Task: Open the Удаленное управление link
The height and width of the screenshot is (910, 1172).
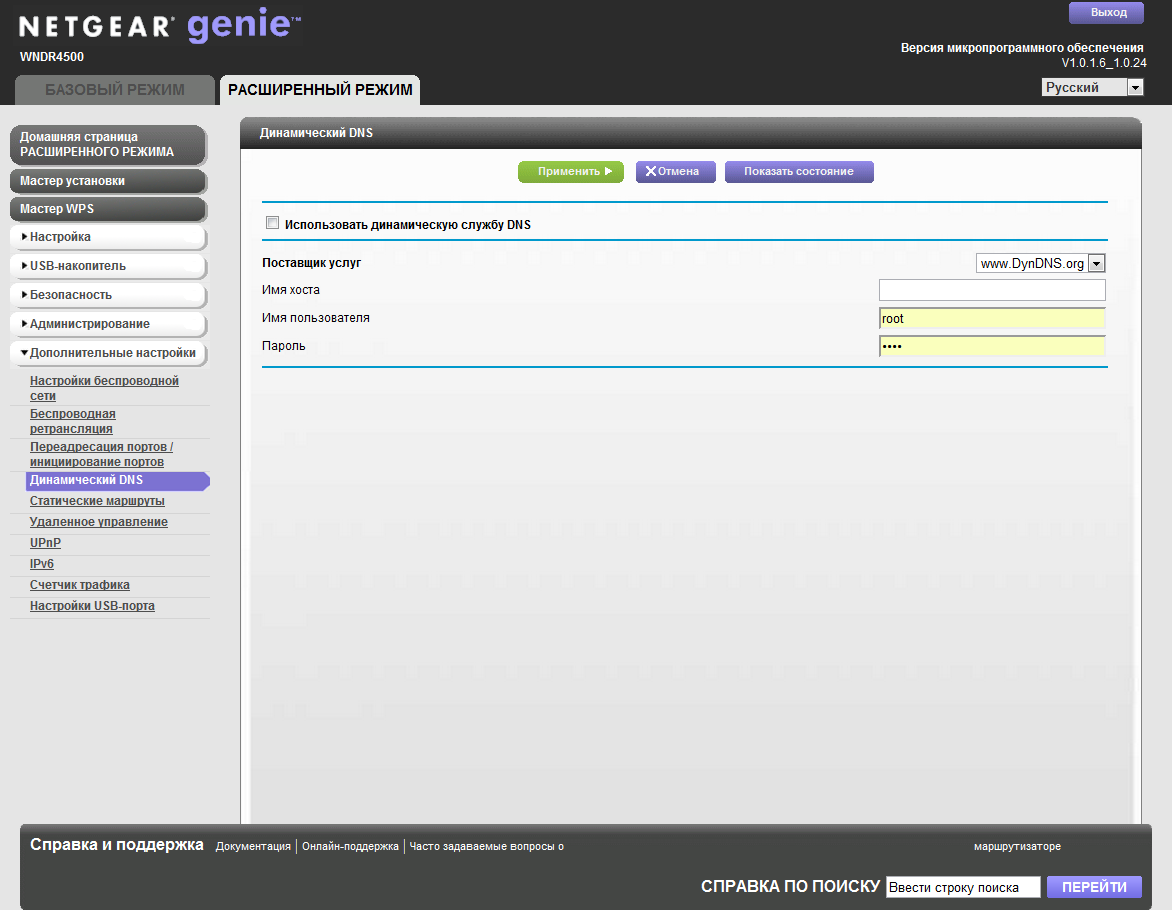Action: 98,522
